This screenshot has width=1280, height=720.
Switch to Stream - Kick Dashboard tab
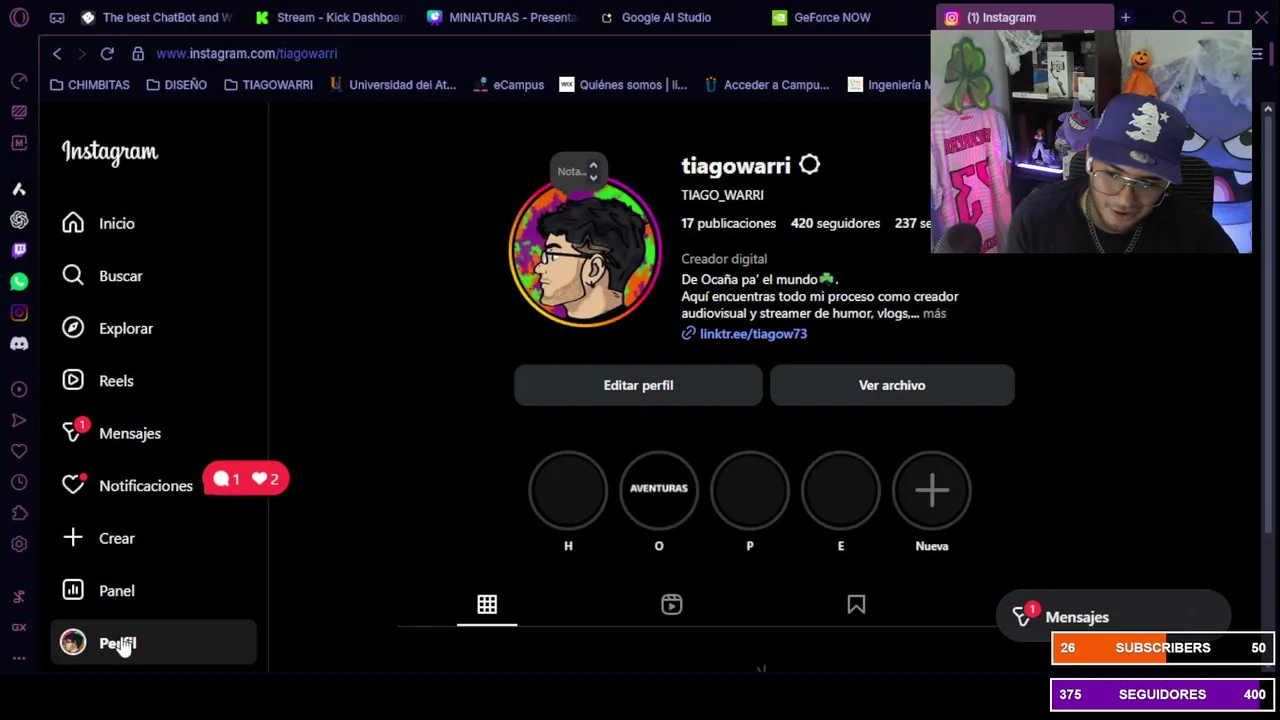[x=329, y=17]
